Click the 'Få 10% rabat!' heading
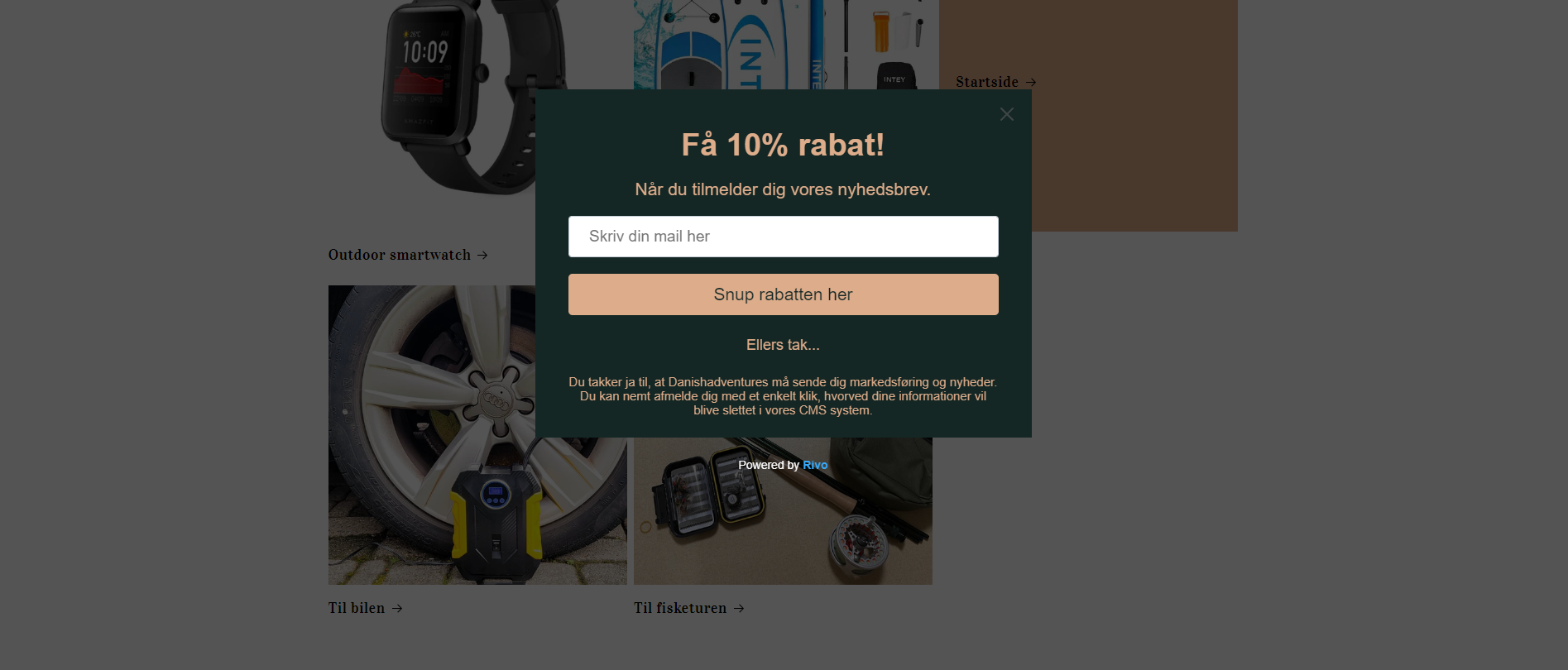Image resolution: width=1568 pixels, height=670 pixels. click(783, 145)
